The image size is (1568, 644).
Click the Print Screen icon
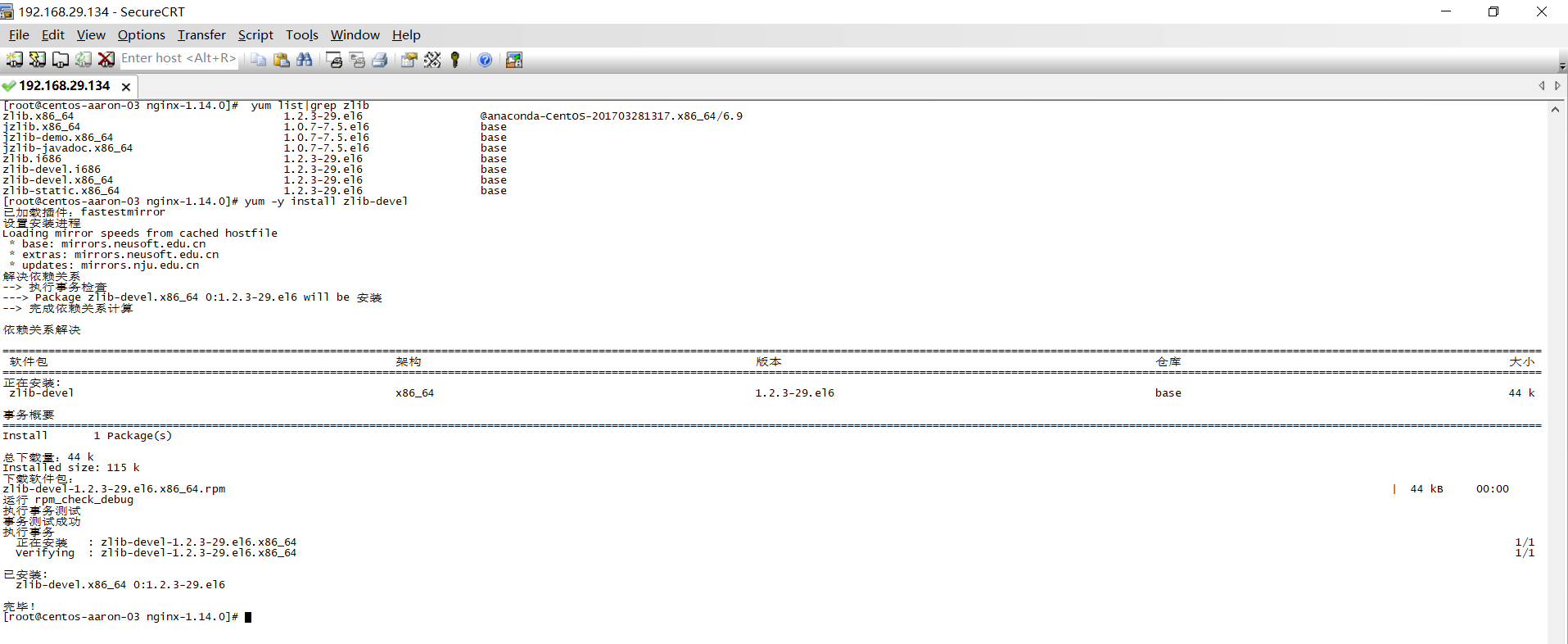[334, 60]
